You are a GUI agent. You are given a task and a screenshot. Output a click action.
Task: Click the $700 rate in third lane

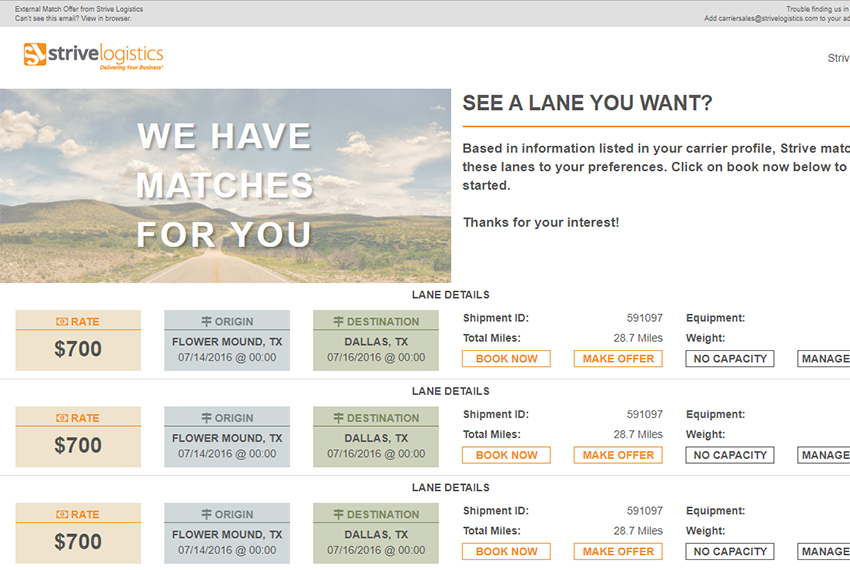78,541
